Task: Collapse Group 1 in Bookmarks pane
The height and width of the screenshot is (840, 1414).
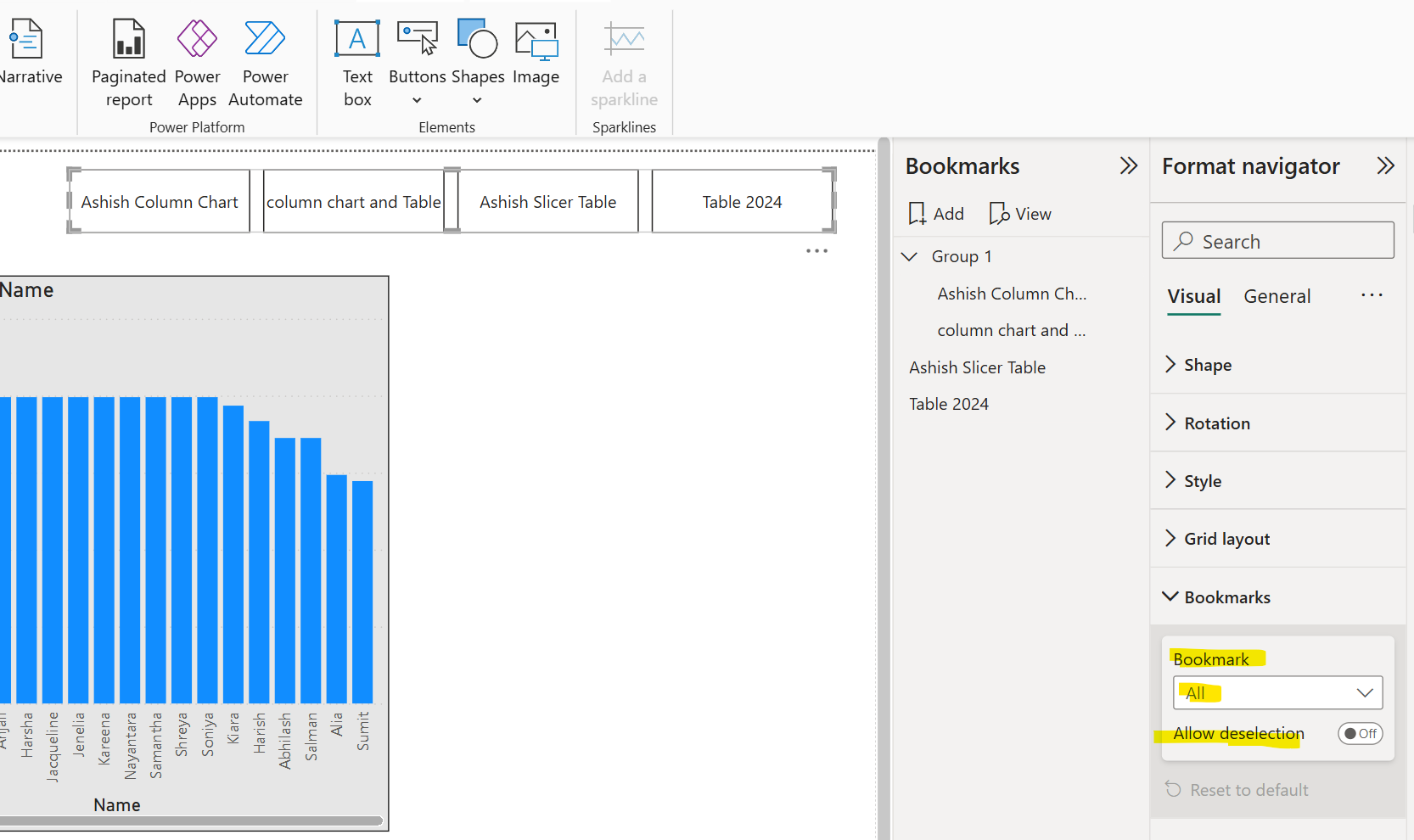Action: point(908,256)
